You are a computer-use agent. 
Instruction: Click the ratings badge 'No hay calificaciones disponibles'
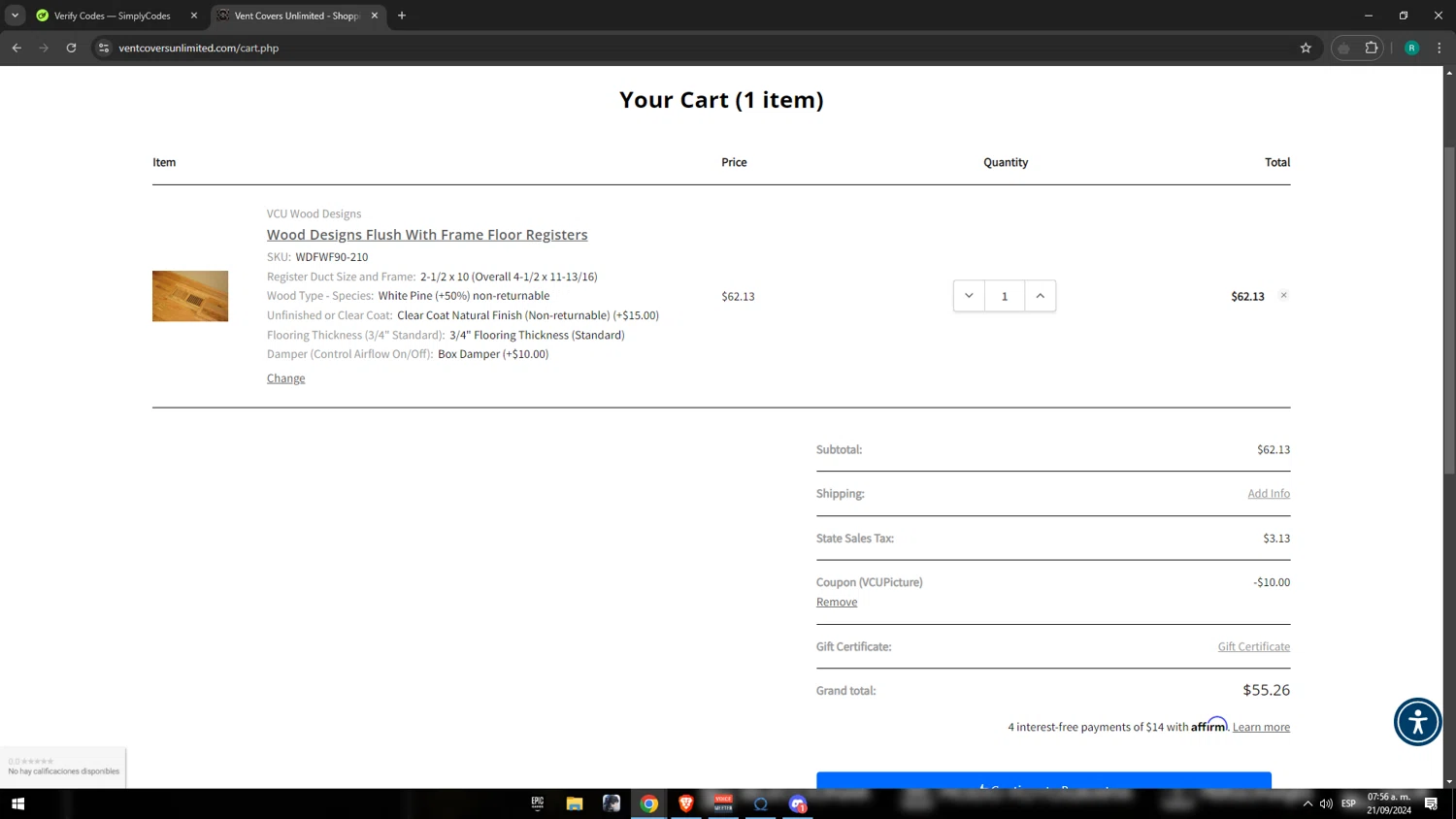(x=63, y=767)
